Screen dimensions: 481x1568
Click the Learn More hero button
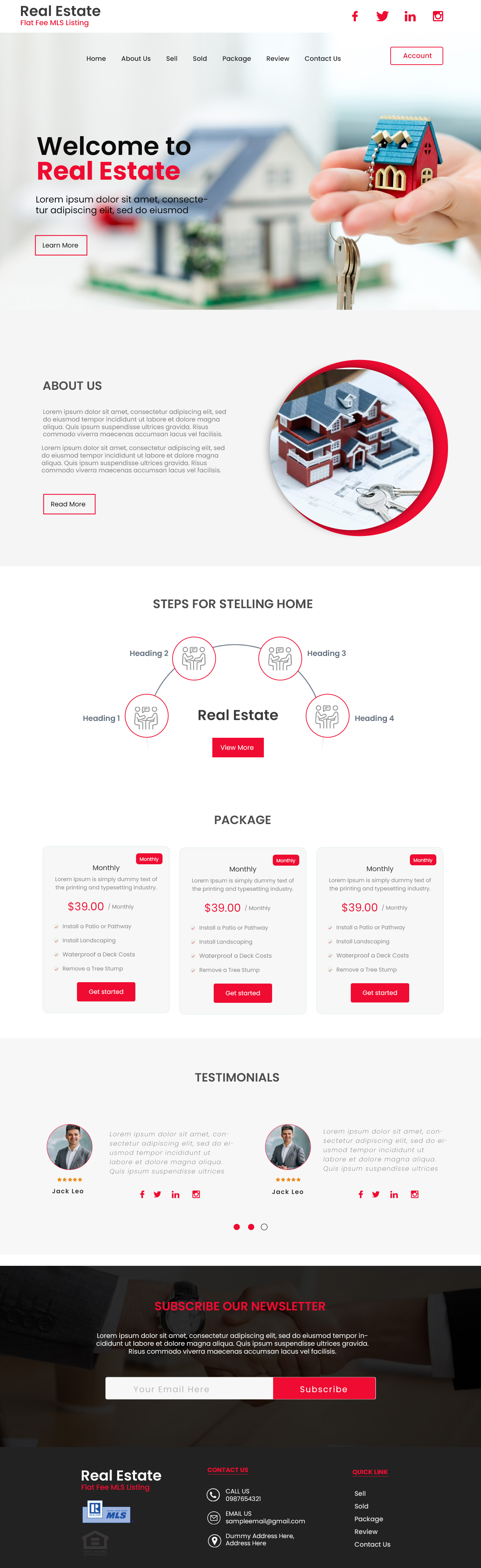click(x=61, y=245)
